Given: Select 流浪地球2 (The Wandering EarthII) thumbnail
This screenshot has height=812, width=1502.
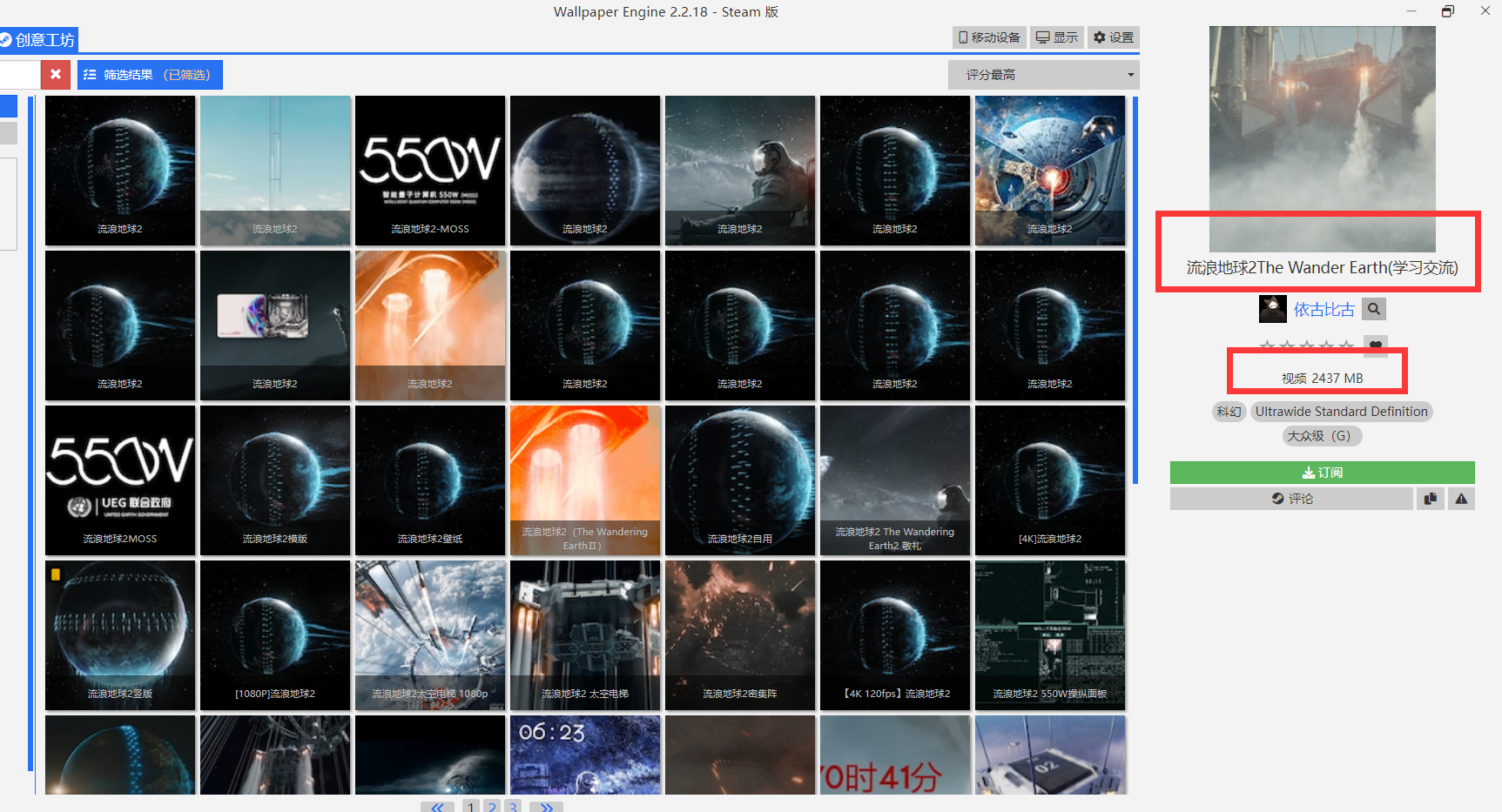Looking at the screenshot, I should (585, 480).
